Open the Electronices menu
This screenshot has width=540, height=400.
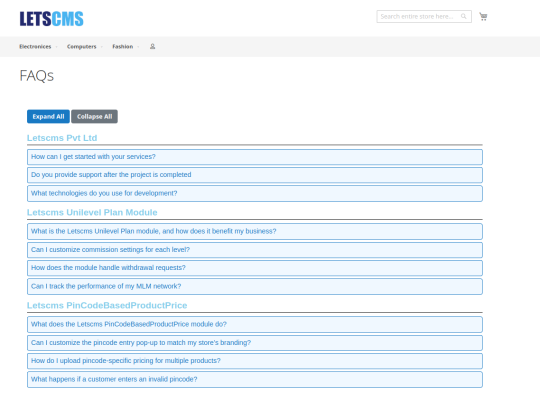click(35, 47)
